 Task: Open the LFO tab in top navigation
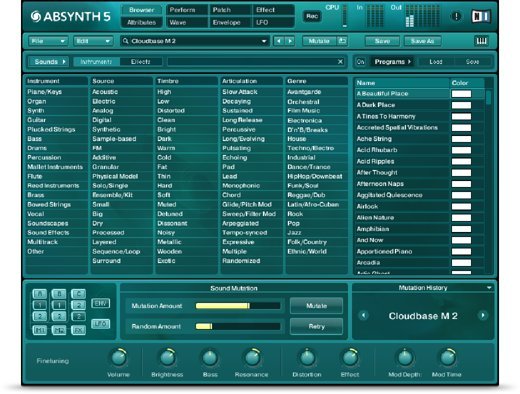[273, 22]
